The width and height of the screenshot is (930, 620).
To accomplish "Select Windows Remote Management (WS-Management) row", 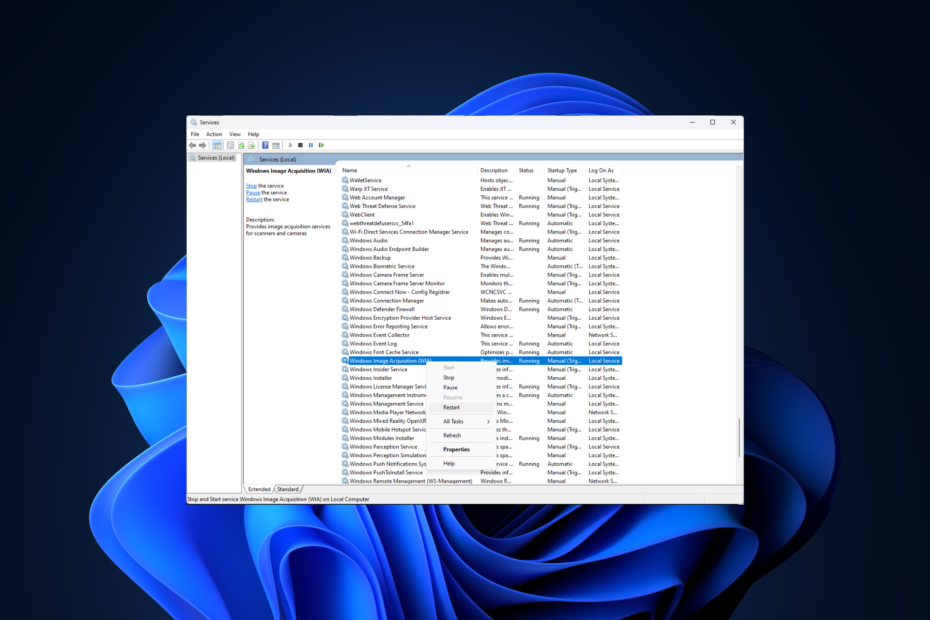I will (x=481, y=481).
